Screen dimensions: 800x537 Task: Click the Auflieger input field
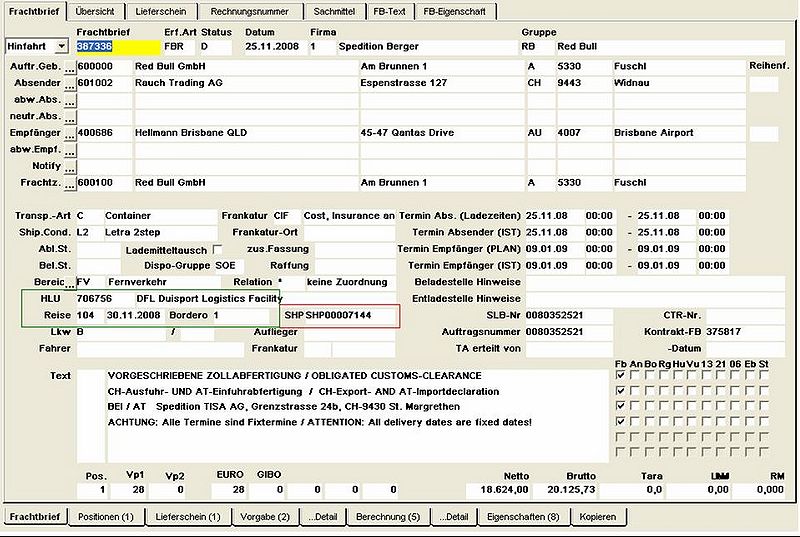(x=349, y=332)
